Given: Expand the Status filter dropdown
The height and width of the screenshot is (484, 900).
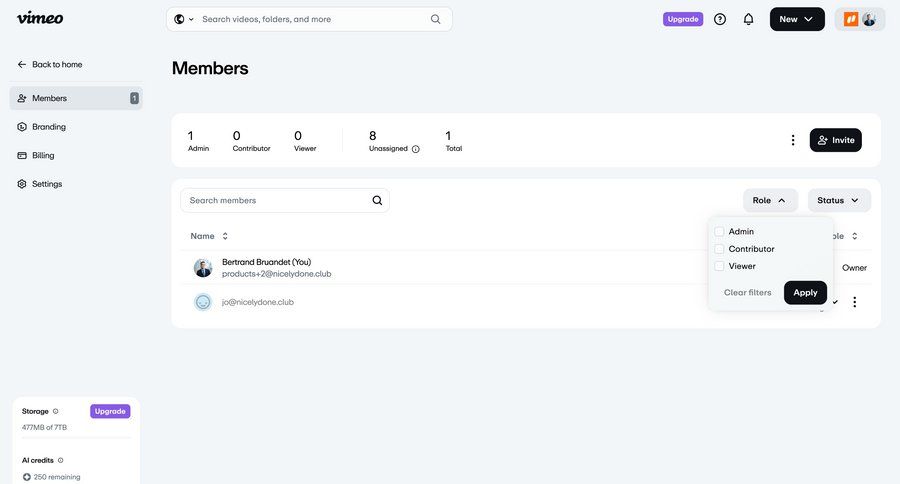Looking at the screenshot, I should [838, 200].
